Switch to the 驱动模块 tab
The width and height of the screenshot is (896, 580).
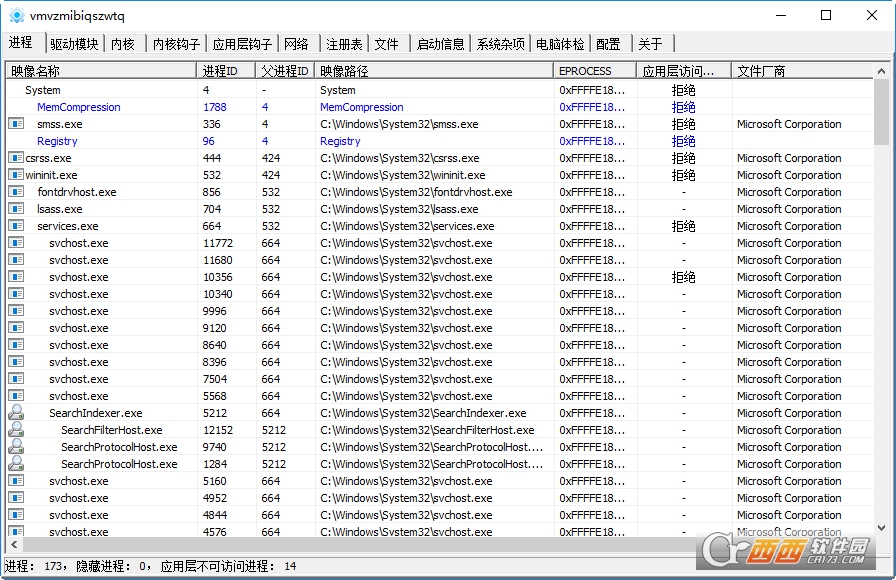pyautogui.click(x=75, y=44)
